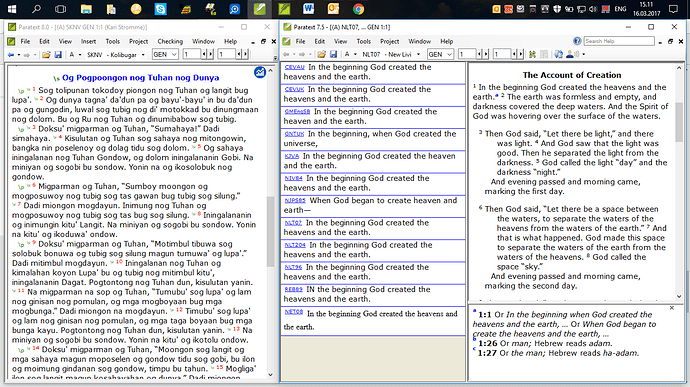The image size is (690, 387).
Task: Save with floppy icon in Paratext 8.0
Action: pos(58,55)
